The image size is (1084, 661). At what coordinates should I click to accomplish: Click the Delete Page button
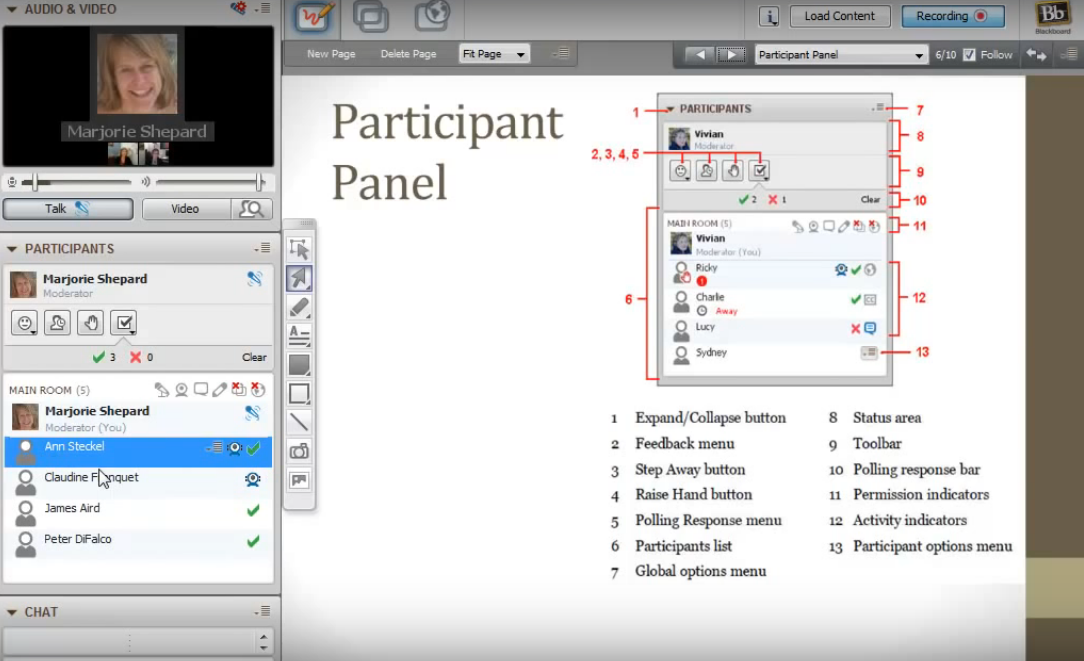(409, 54)
